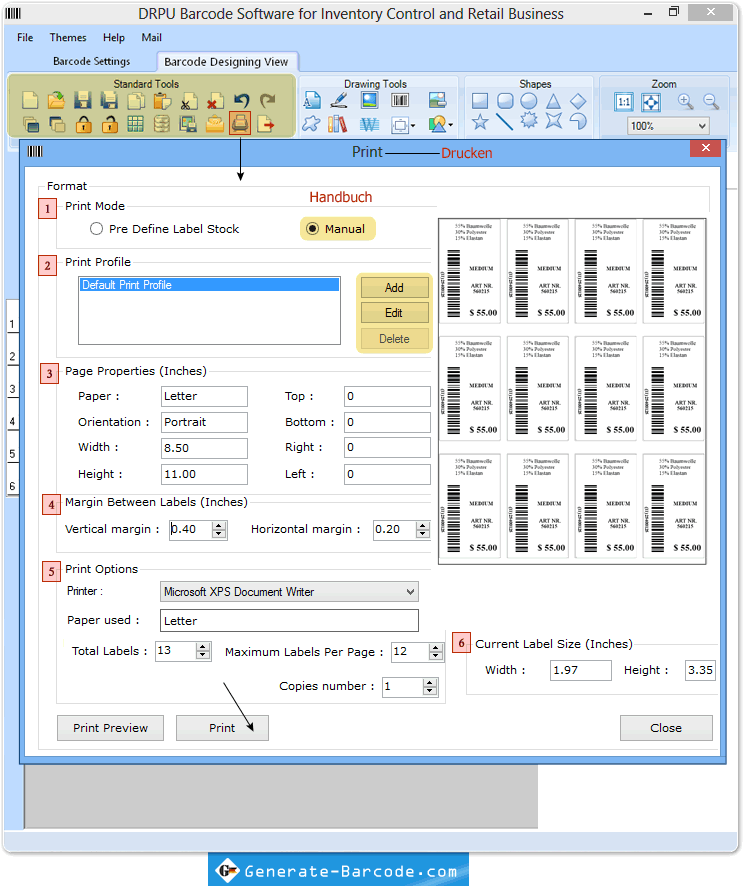Viewport: 744px width, 886px height.
Task: Click the database cylinder icon
Action: coord(162,124)
